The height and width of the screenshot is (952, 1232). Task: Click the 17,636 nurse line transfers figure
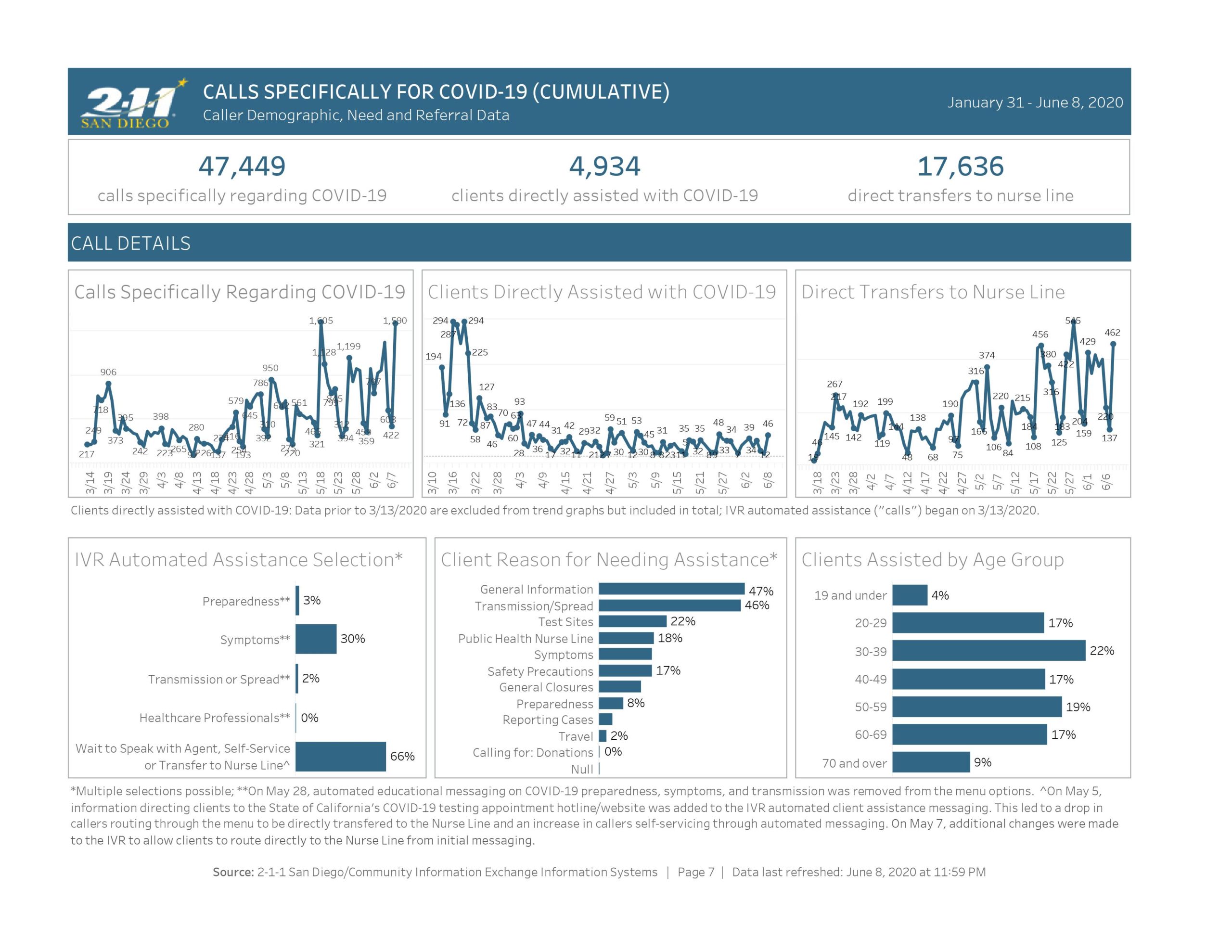click(960, 167)
